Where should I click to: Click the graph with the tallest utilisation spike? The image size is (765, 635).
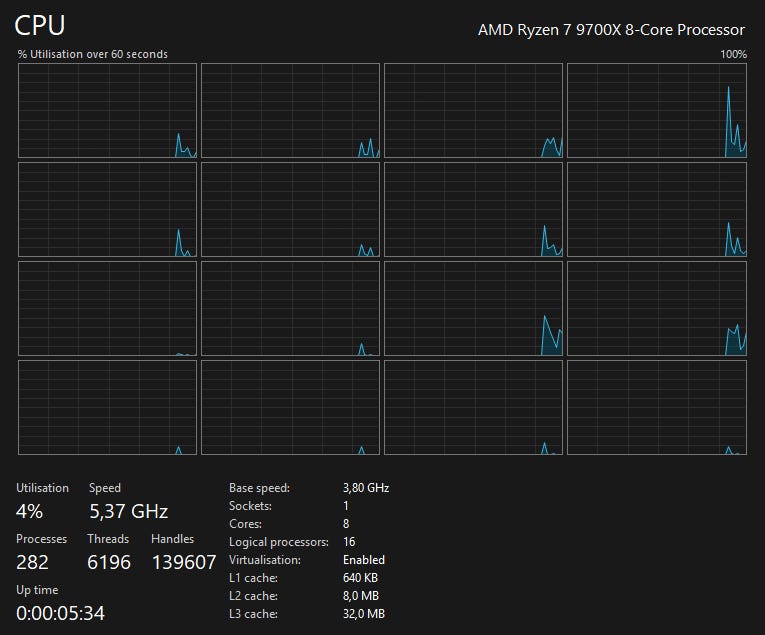(657, 110)
